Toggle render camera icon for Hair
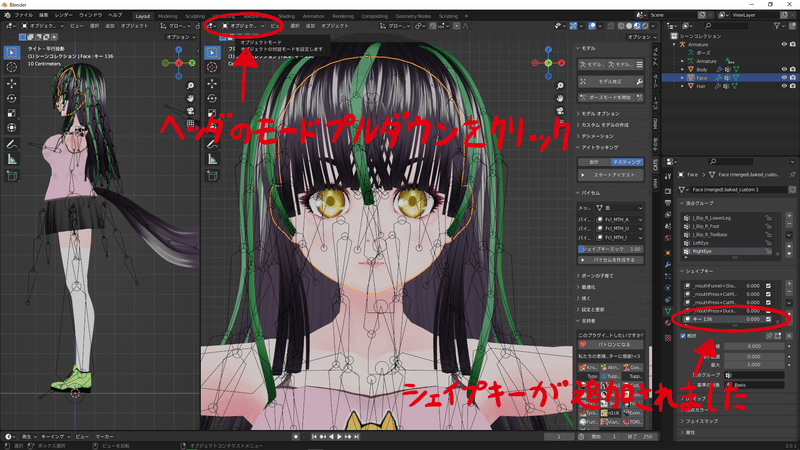The width and height of the screenshot is (800, 450). 792,86
